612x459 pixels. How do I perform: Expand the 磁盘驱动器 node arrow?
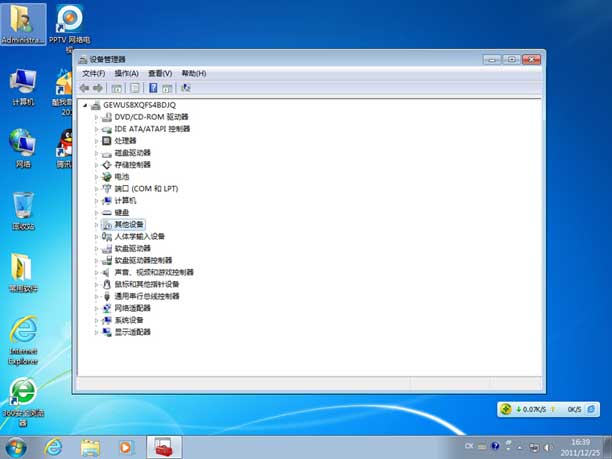[96, 153]
